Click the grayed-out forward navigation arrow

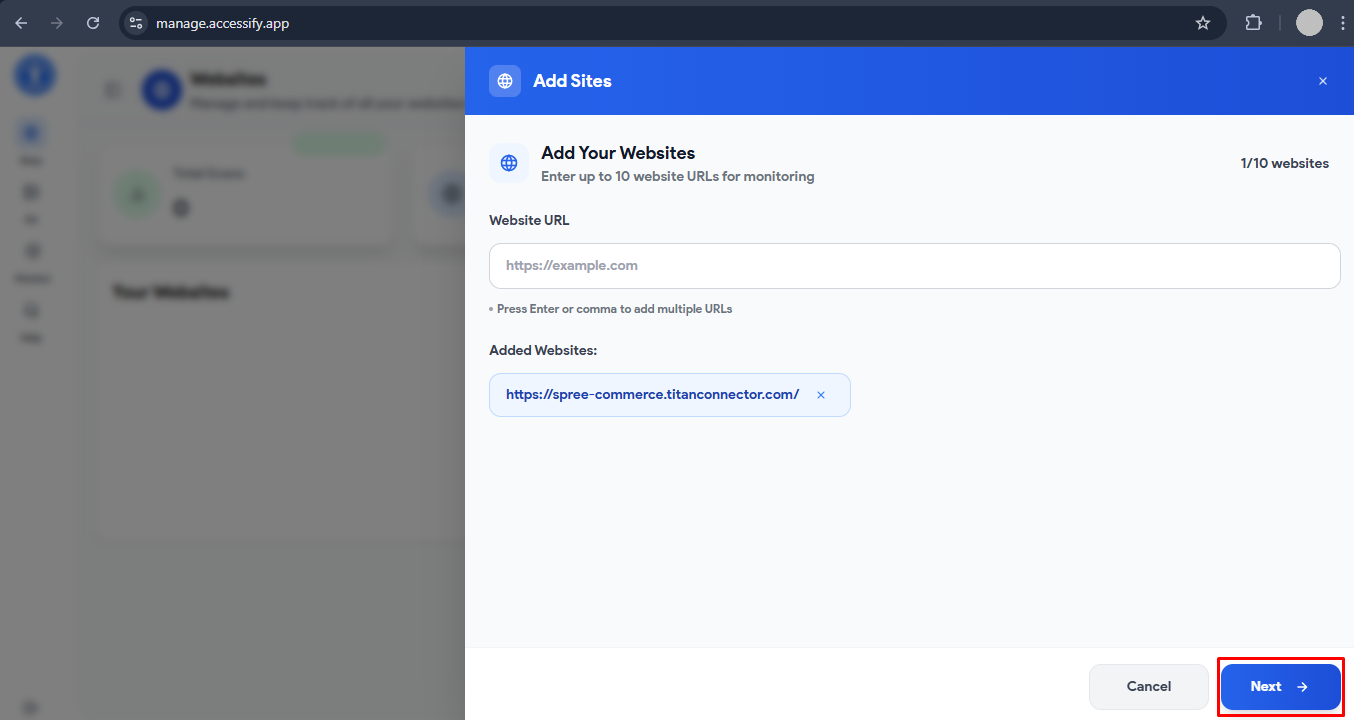point(57,22)
